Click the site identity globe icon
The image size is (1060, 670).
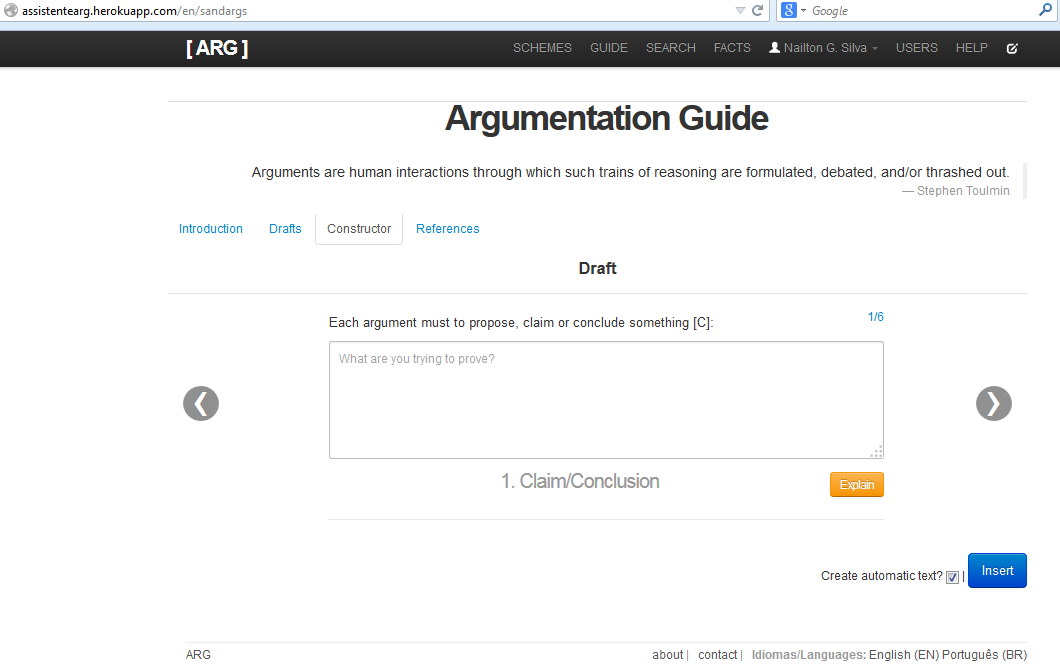[x=11, y=10]
